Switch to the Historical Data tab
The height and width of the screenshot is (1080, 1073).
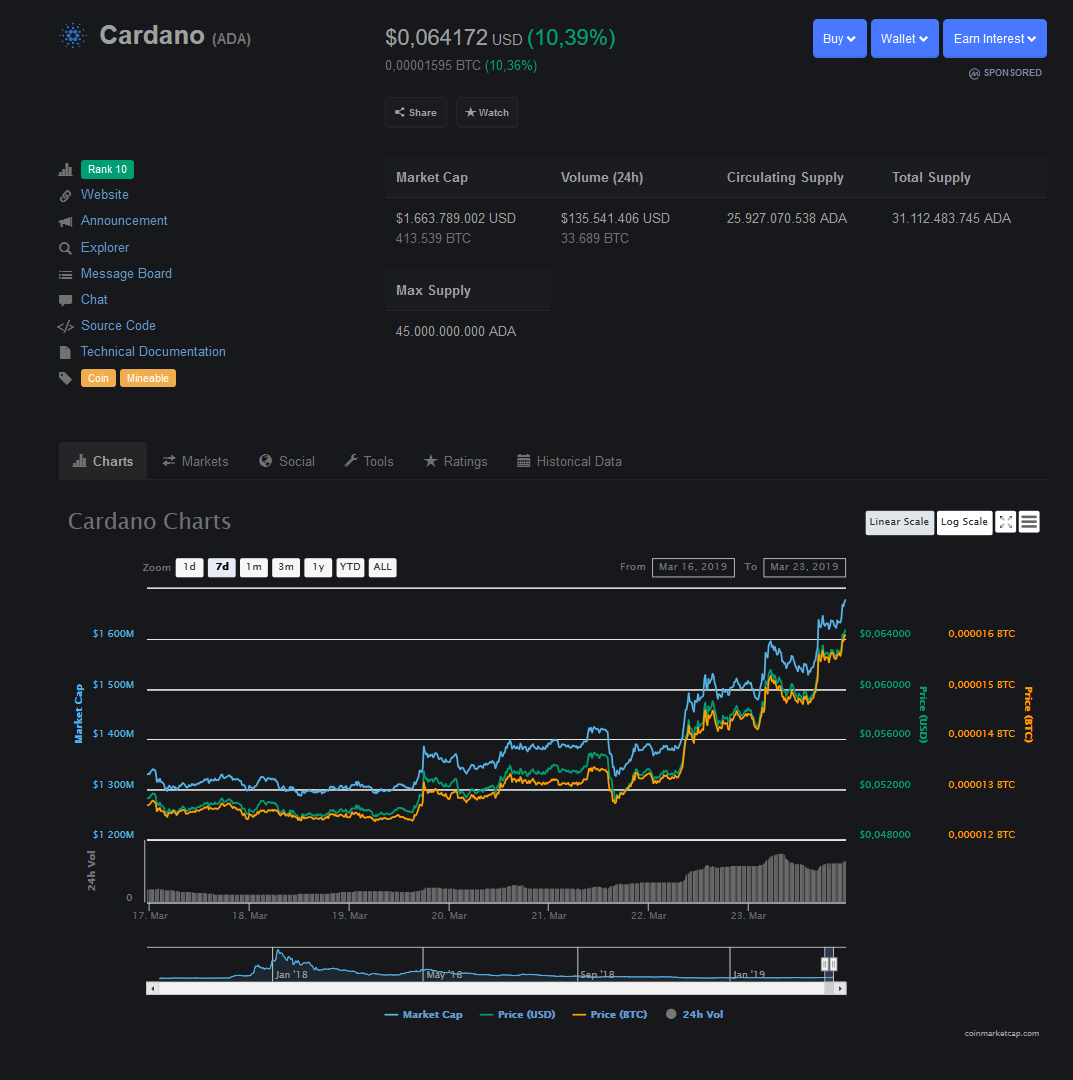pos(570,461)
